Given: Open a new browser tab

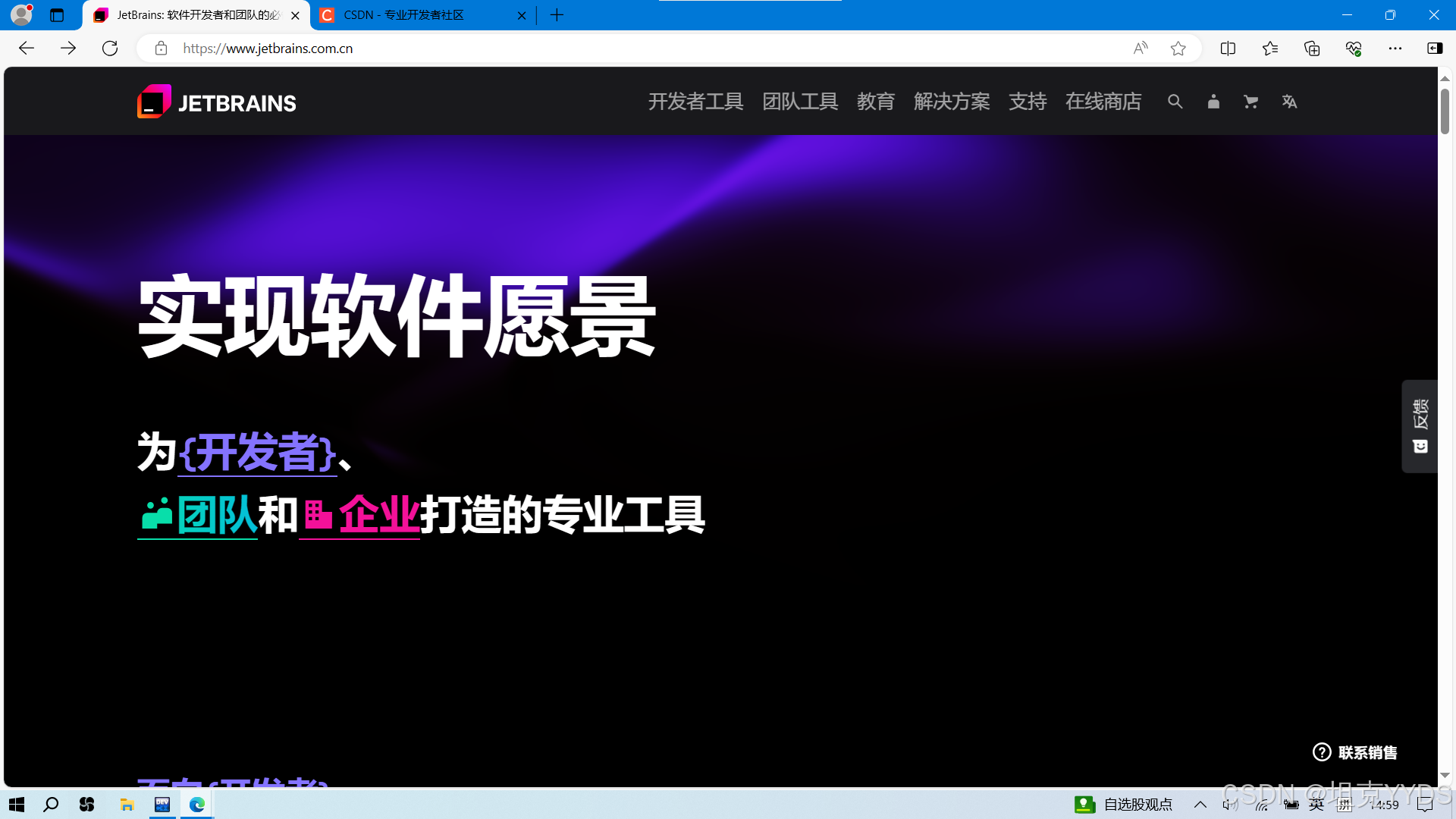Looking at the screenshot, I should (557, 15).
